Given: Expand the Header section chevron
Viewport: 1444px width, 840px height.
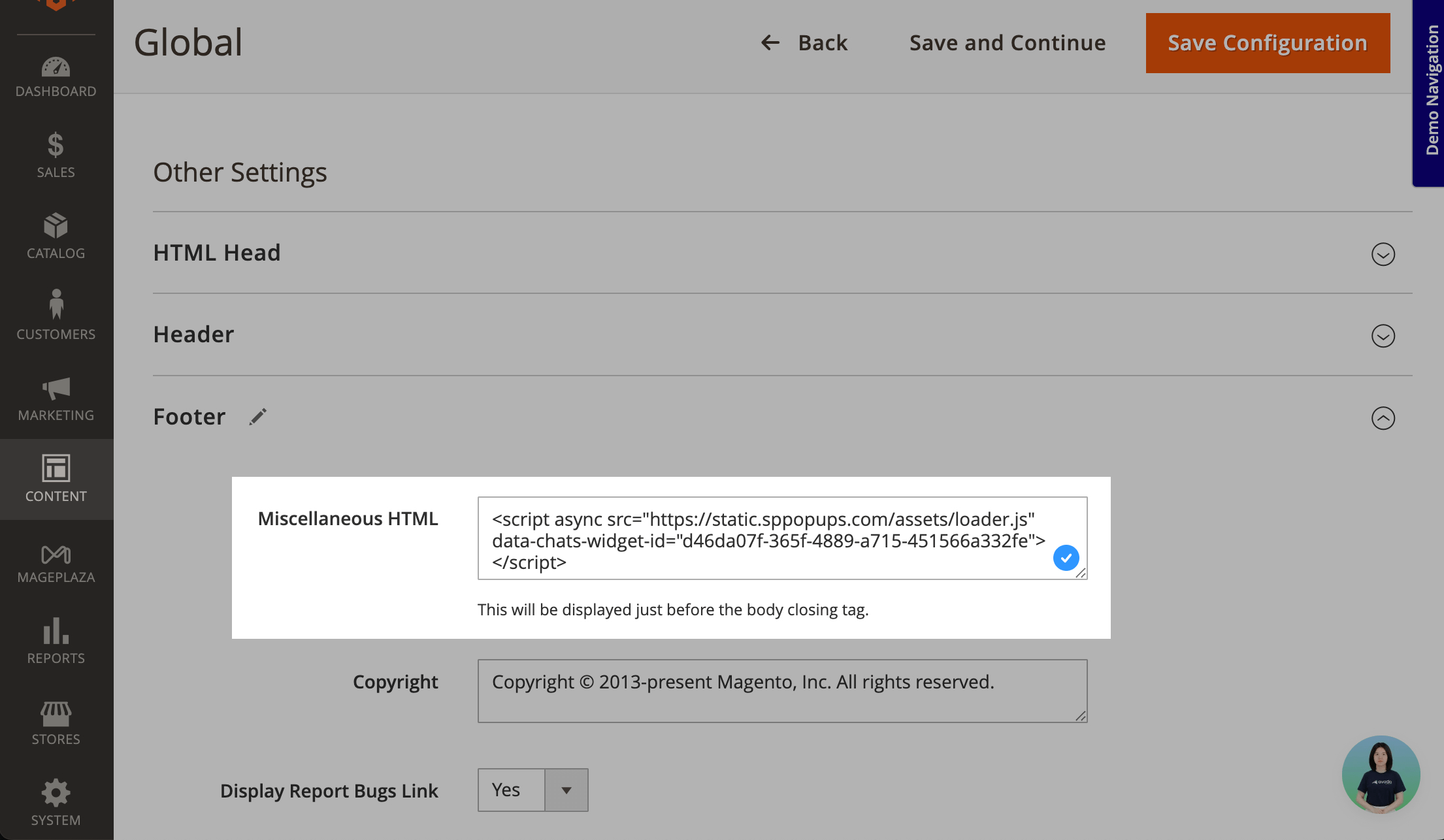Looking at the screenshot, I should coord(1383,336).
